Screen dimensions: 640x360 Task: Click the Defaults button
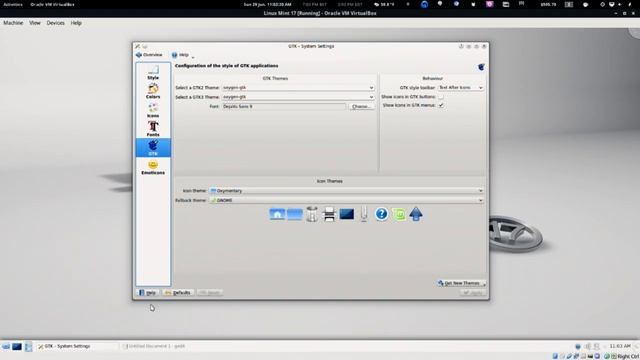pyautogui.click(x=178, y=293)
